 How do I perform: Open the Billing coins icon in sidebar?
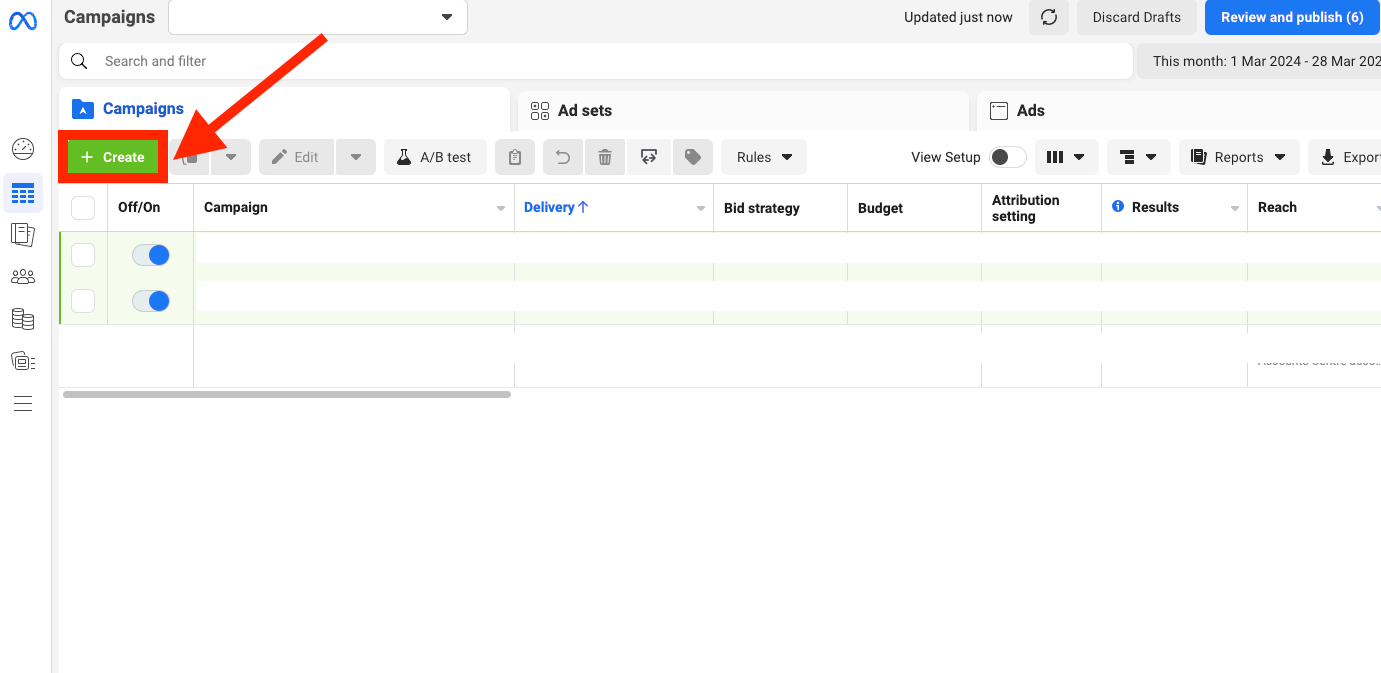click(23, 319)
